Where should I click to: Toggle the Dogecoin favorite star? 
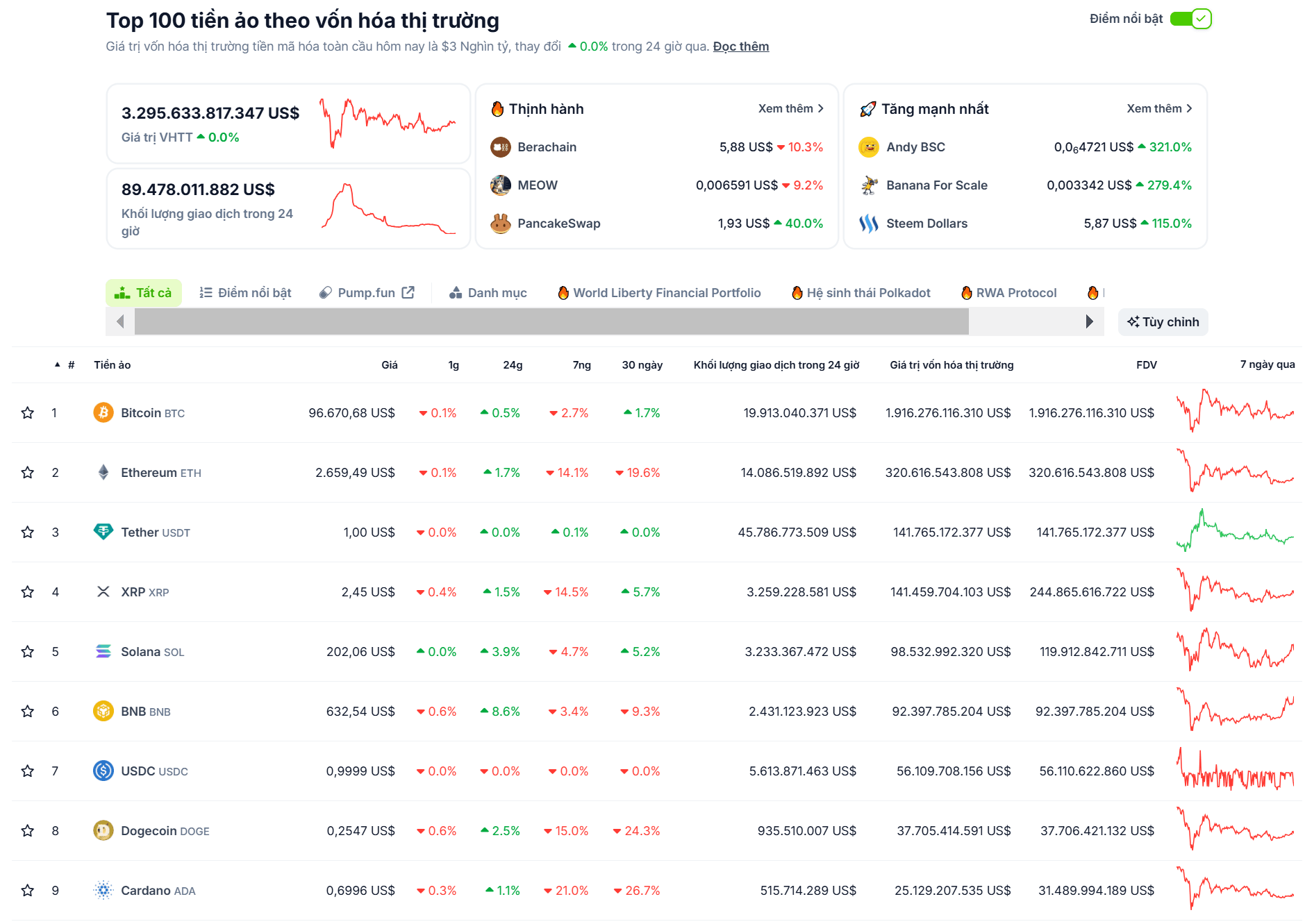[x=28, y=831]
